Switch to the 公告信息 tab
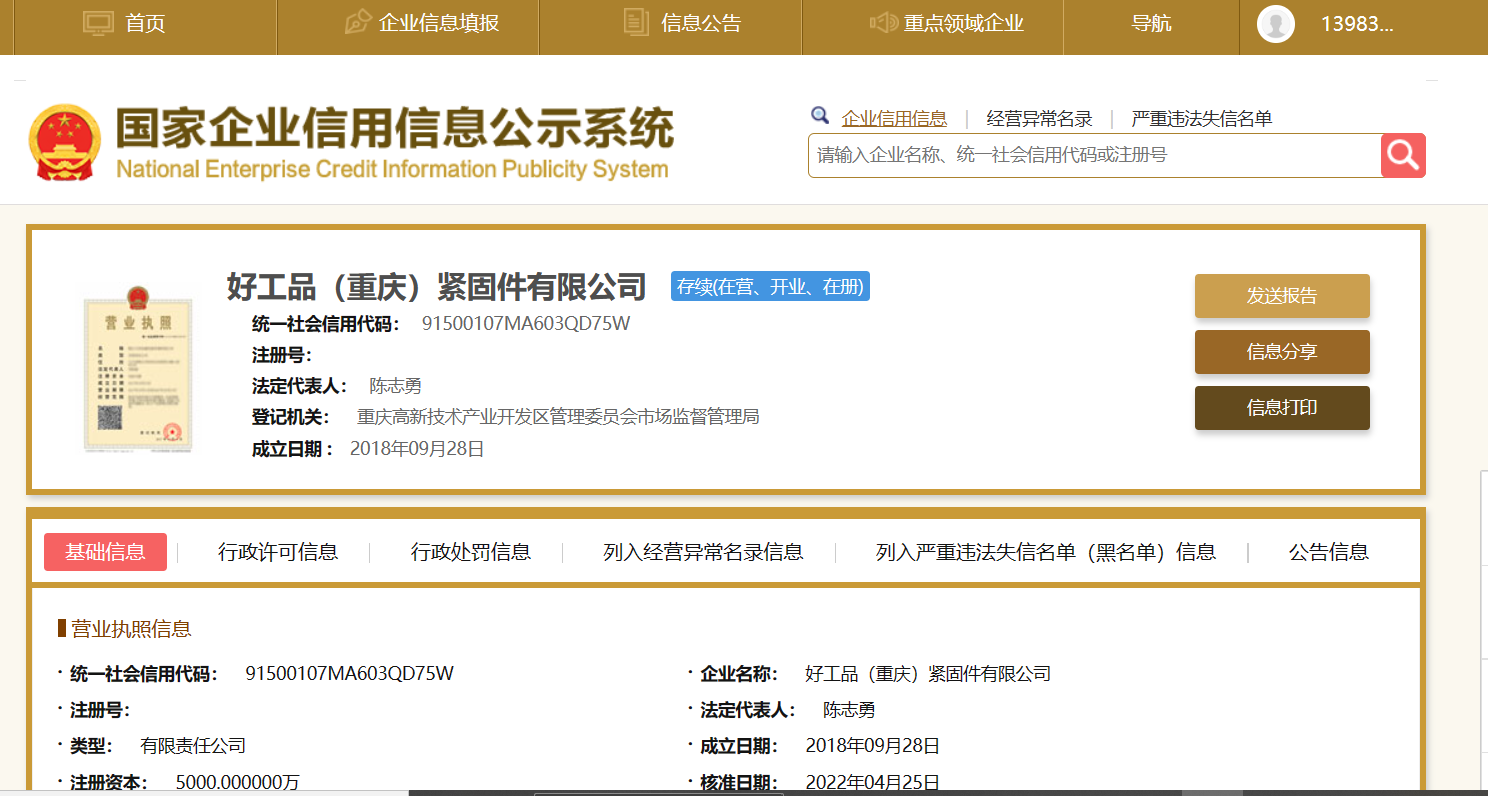 pos(1329,552)
